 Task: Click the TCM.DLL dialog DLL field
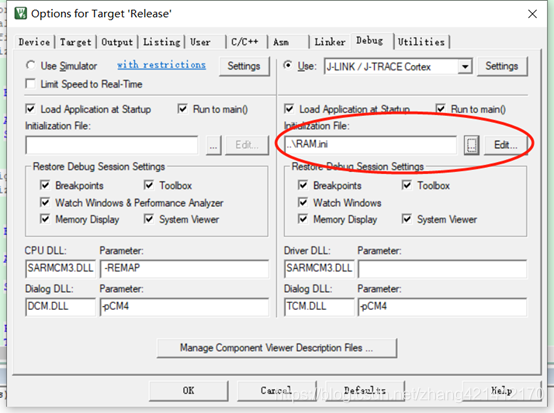[319, 307]
